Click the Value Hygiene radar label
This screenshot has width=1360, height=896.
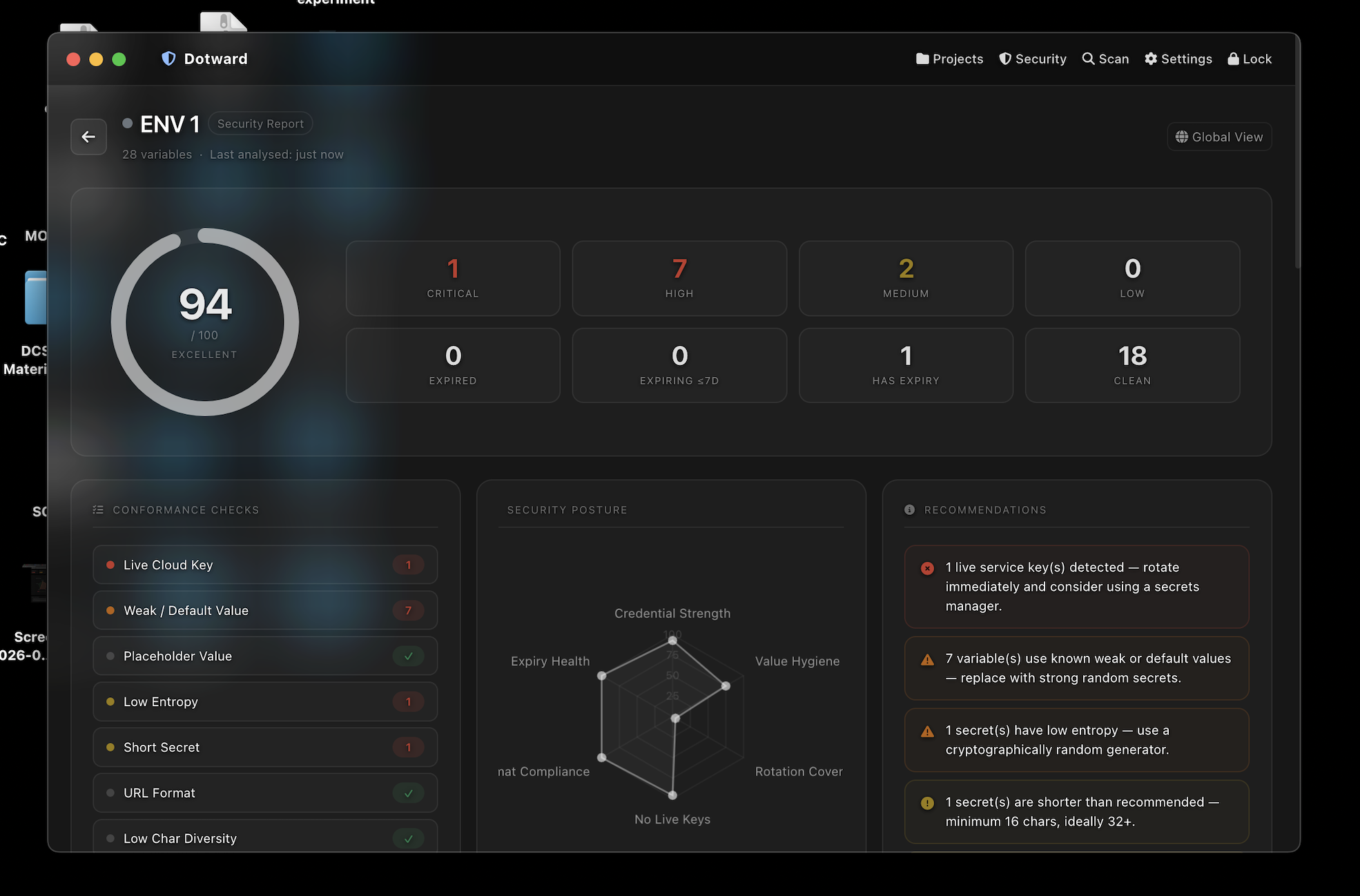(797, 661)
